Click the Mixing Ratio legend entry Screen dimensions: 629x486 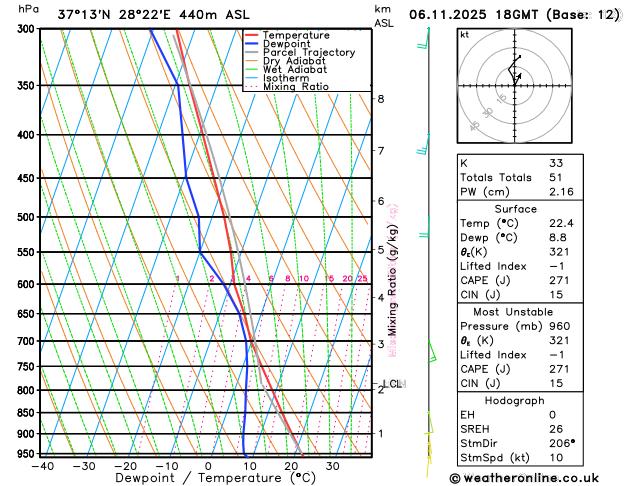click(296, 87)
